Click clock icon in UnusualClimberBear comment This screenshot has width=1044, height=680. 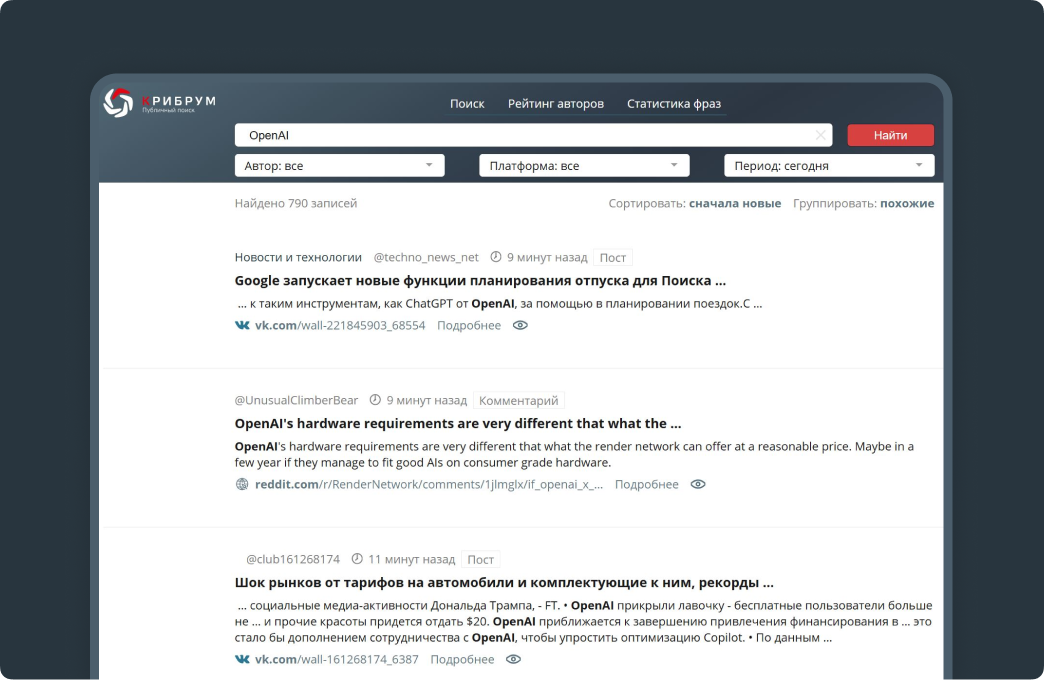(x=375, y=400)
